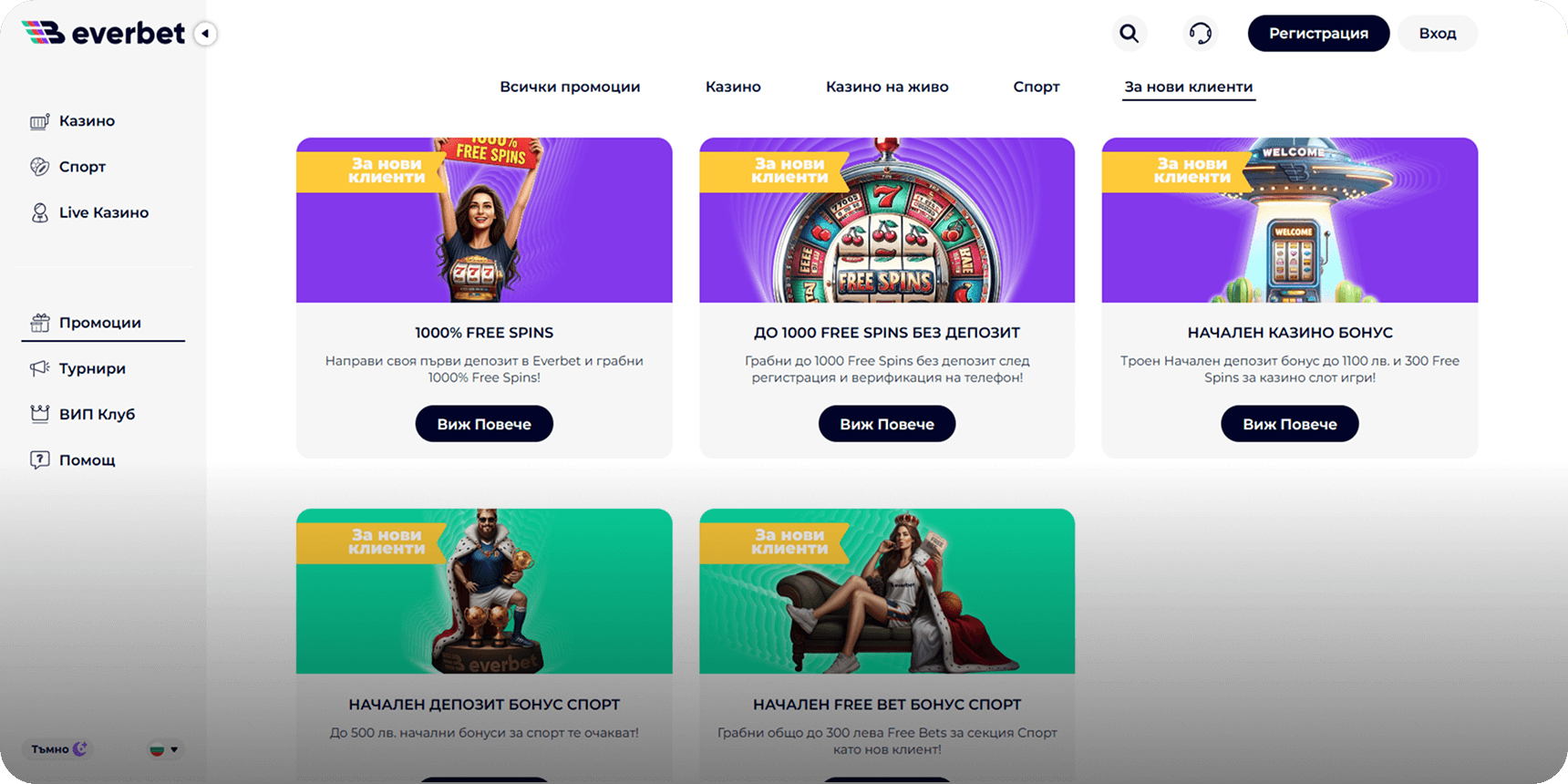Click Виж Повече under 1000% FREE SPINS
1568x784 pixels.
click(x=484, y=424)
